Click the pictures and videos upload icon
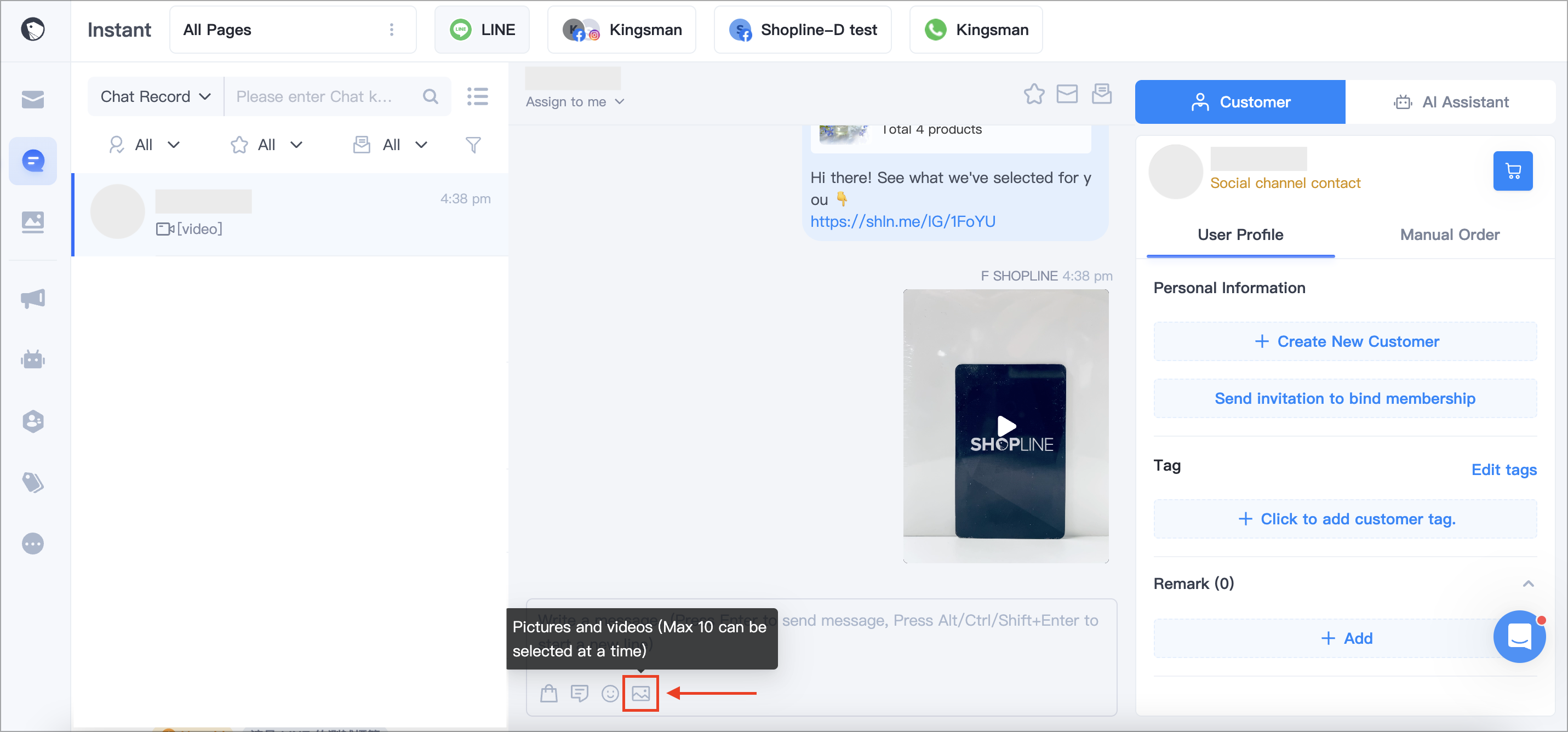The width and height of the screenshot is (1568, 732). 640,693
